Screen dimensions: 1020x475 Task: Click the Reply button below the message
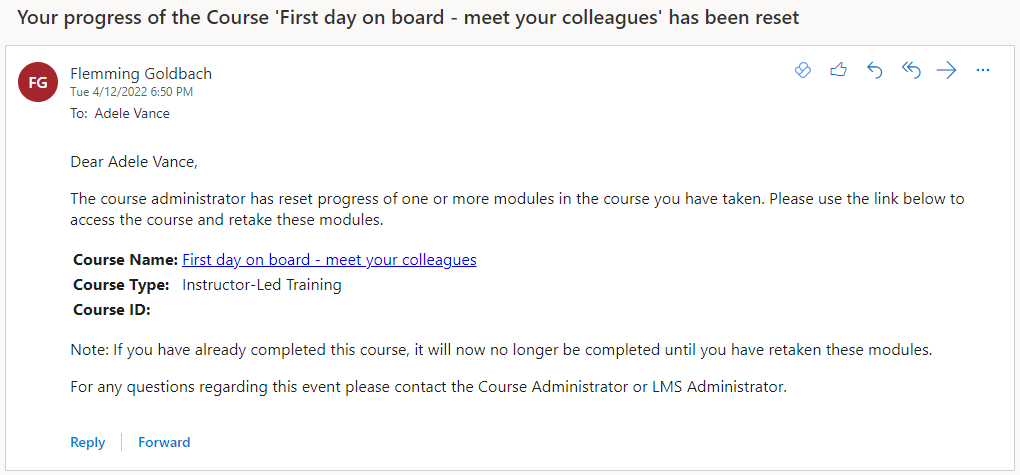(88, 442)
